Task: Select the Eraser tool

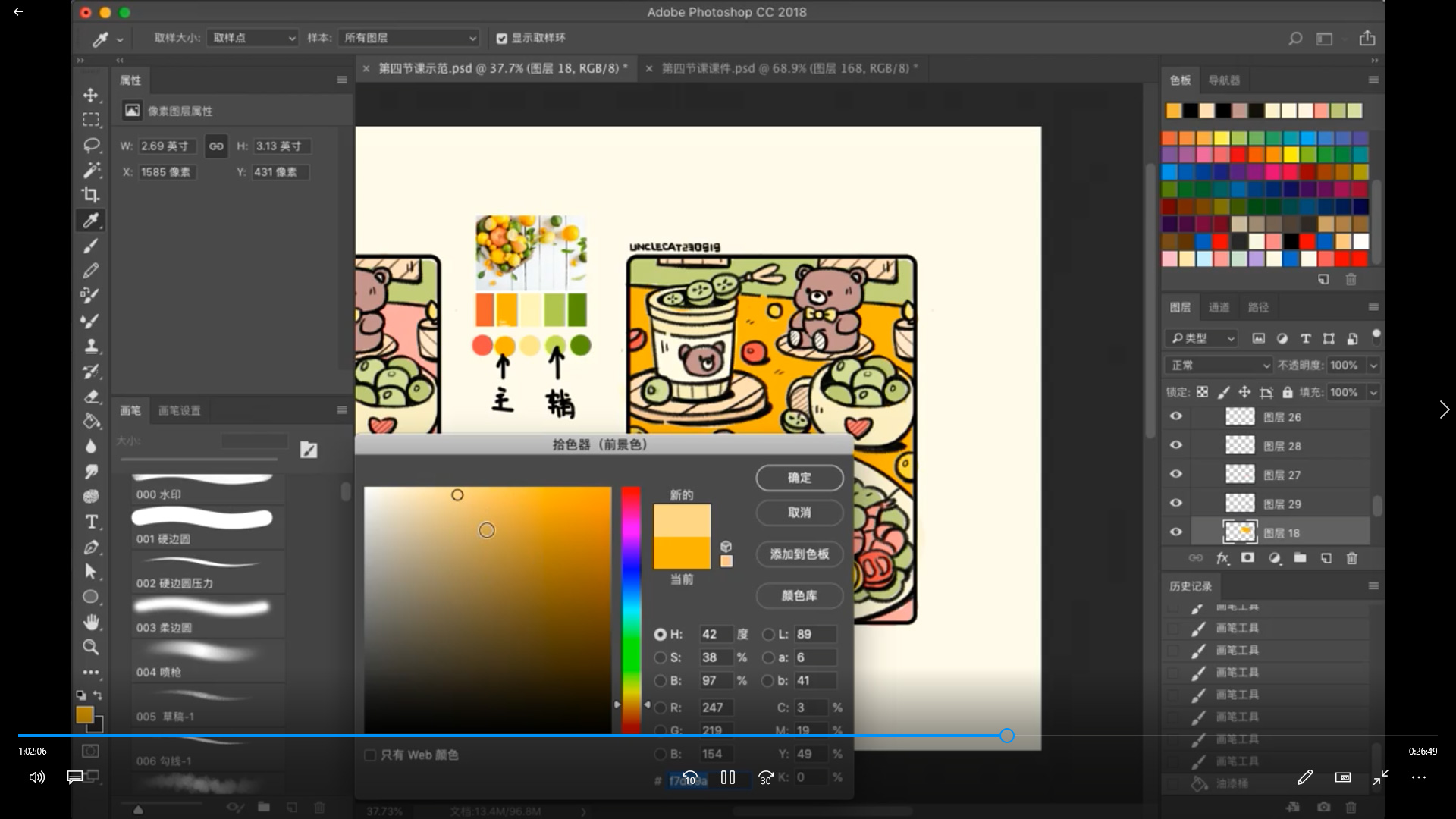Action: tap(91, 397)
